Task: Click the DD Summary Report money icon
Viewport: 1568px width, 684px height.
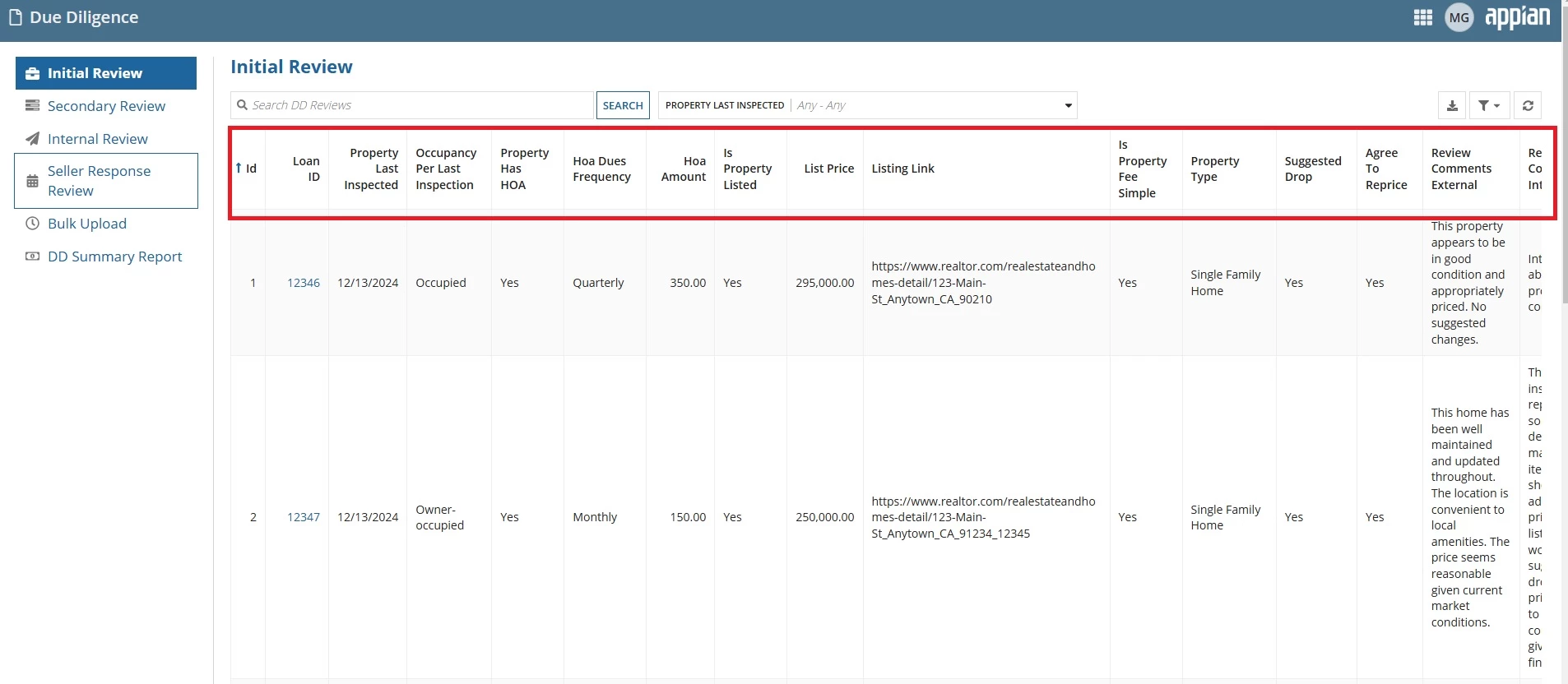Action: [32, 256]
